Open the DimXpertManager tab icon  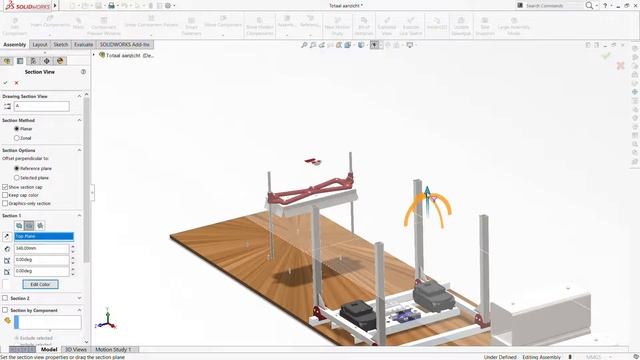click(x=47, y=61)
